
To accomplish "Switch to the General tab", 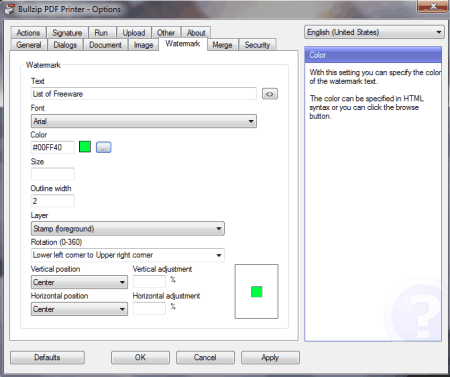I will (29, 45).
